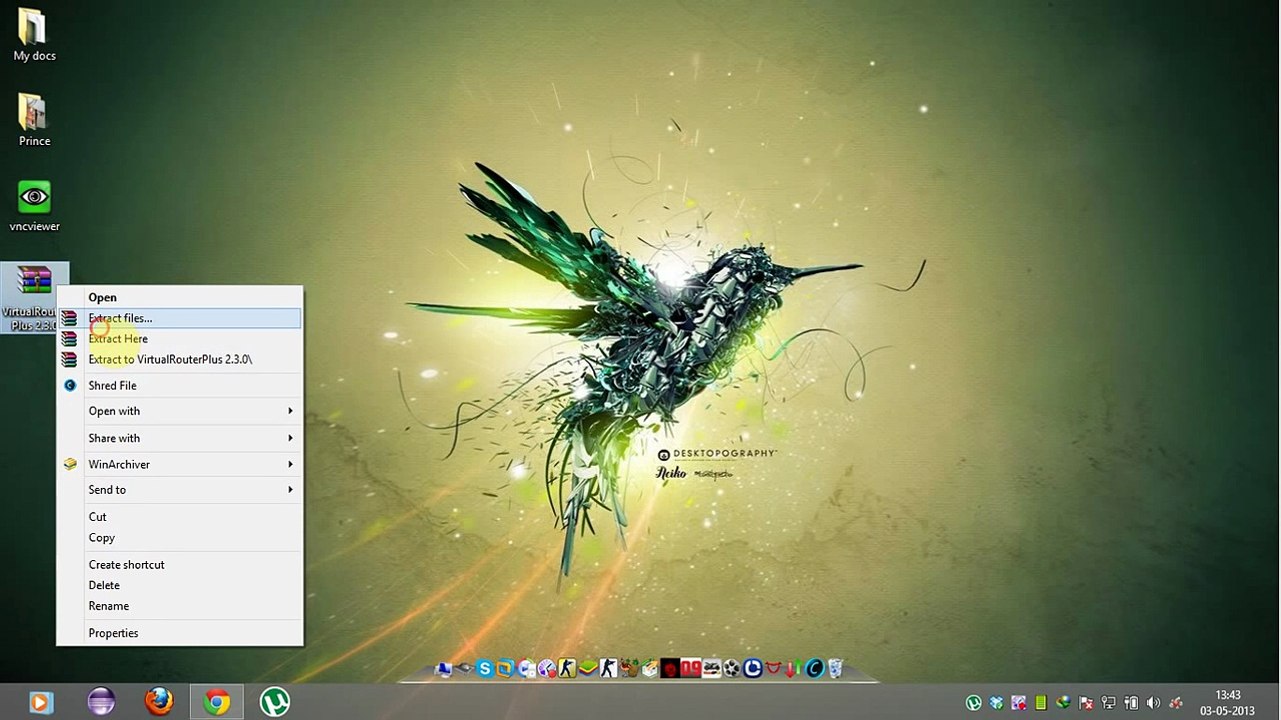
Task: Click 'Extract to VirtualRouterPlus 2.3.0\' option
Action: coord(170,359)
